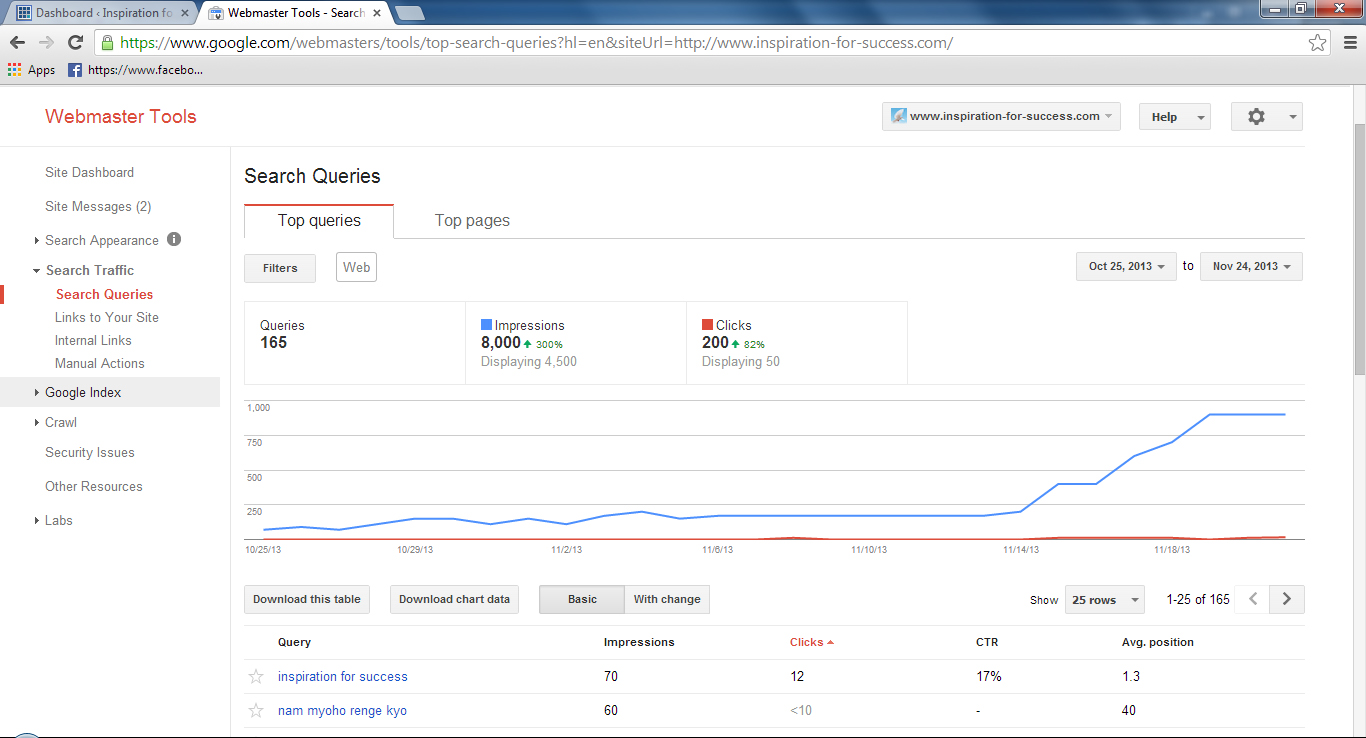Switch to the Top queries tab
The image size is (1366, 738).
(x=319, y=220)
